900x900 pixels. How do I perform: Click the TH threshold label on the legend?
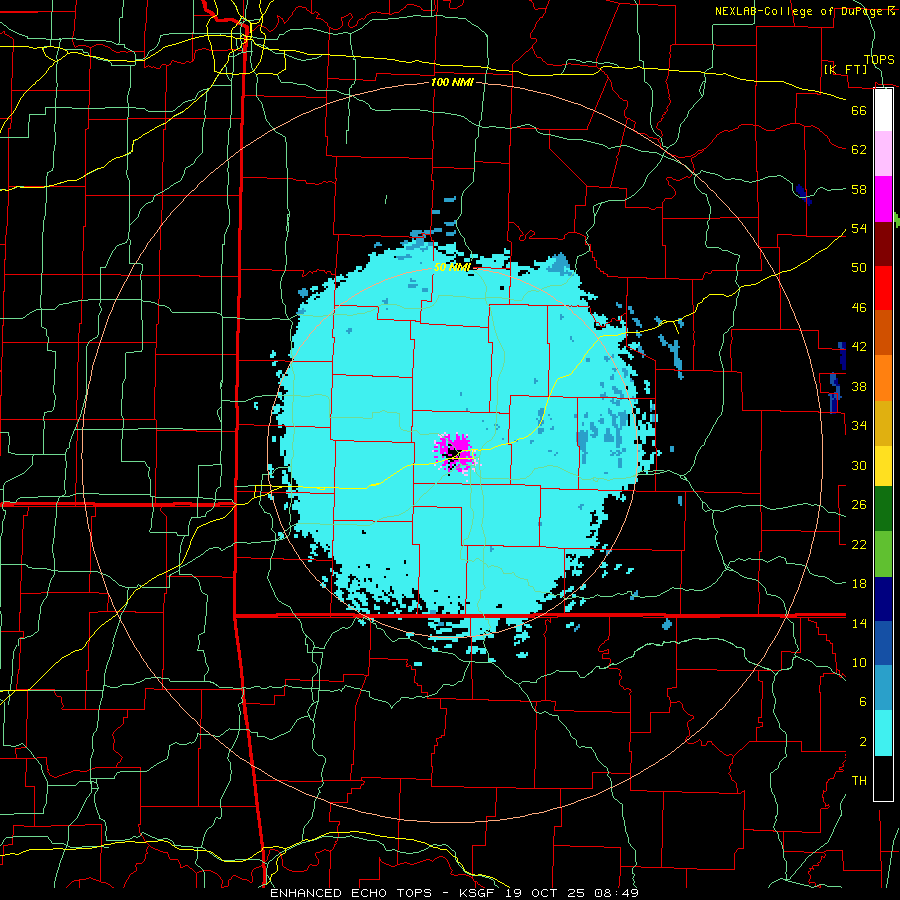click(859, 781)
